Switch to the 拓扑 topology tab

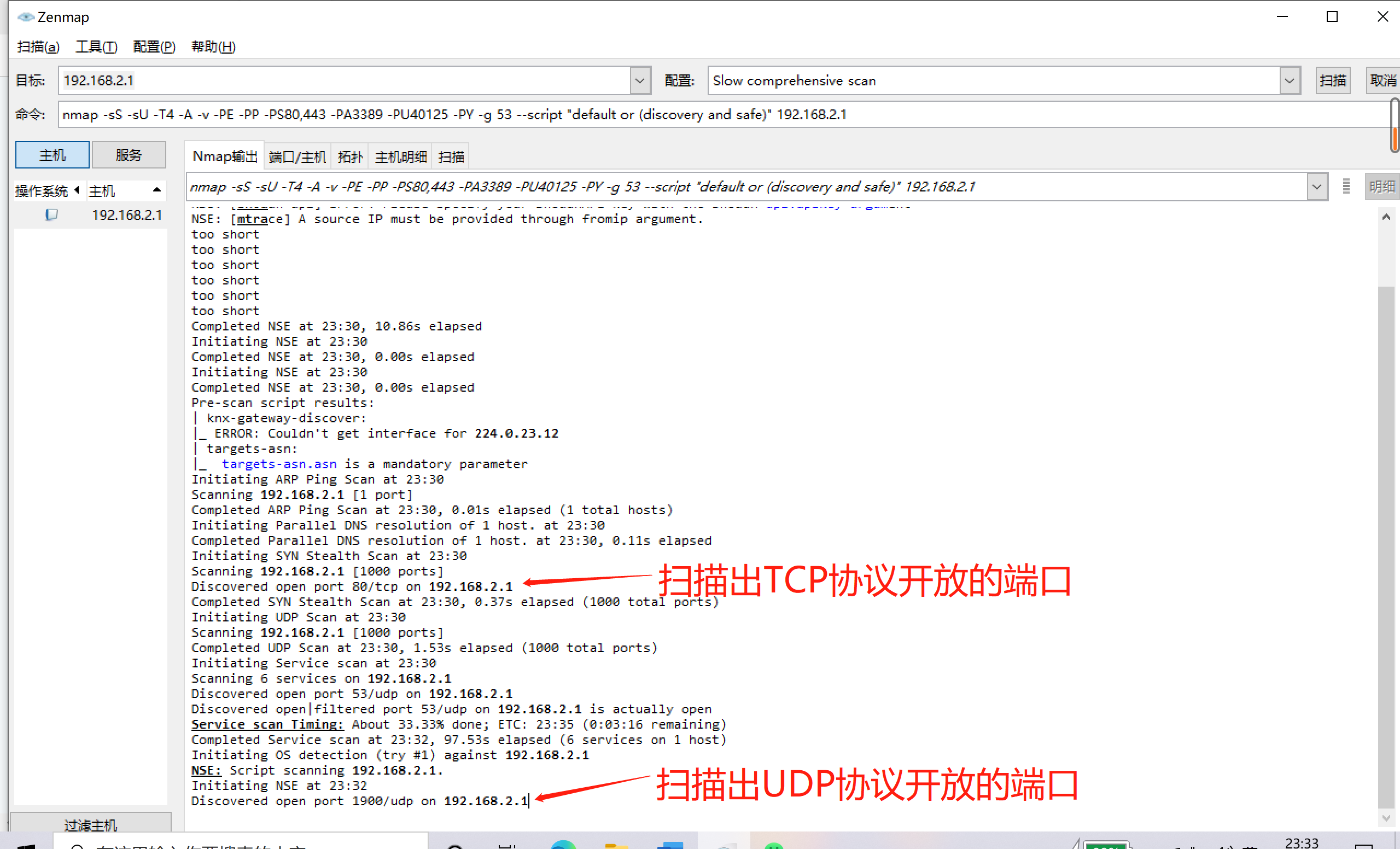[x=350, y=157]
